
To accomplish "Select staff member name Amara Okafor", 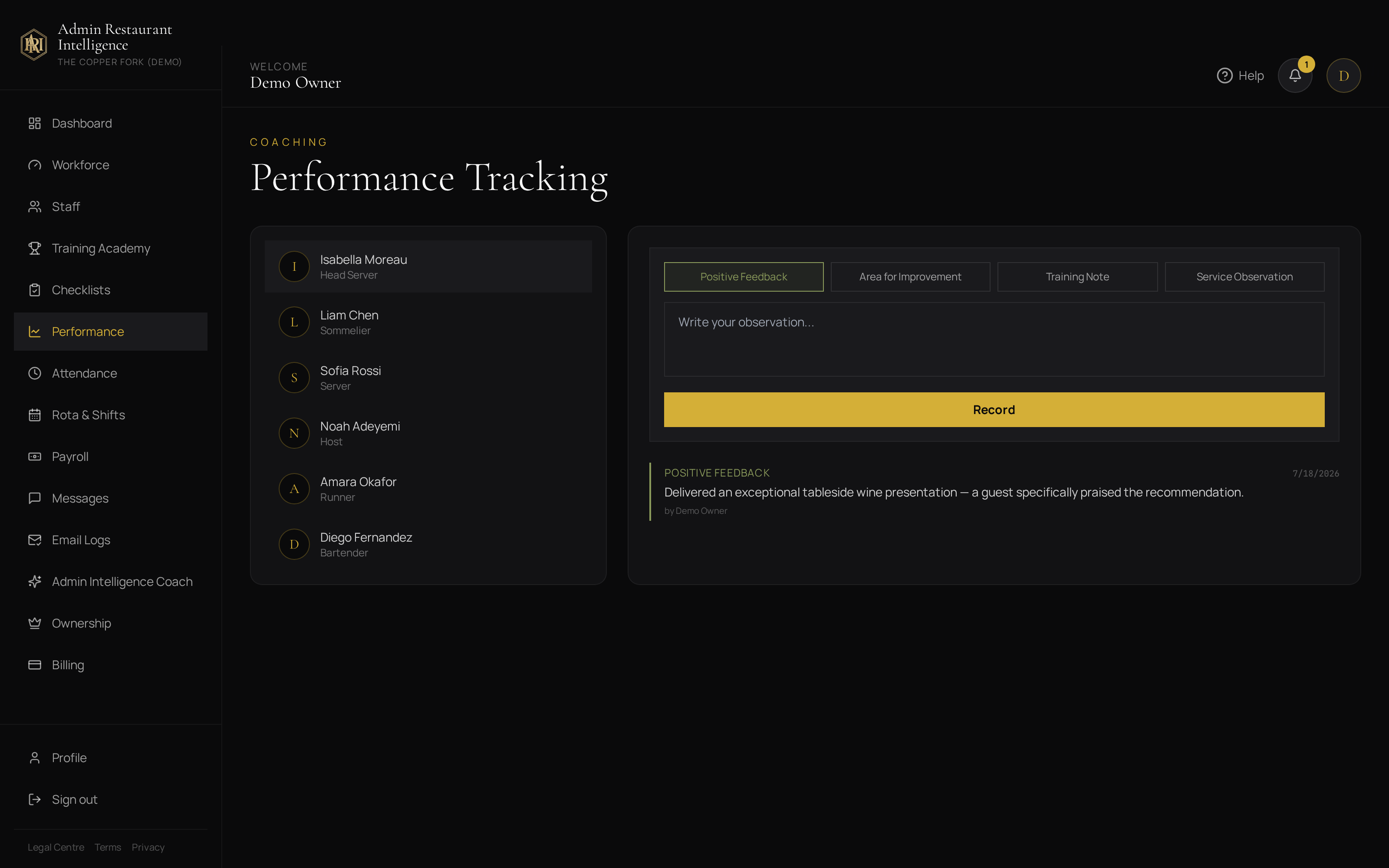I will coord(358,482).
